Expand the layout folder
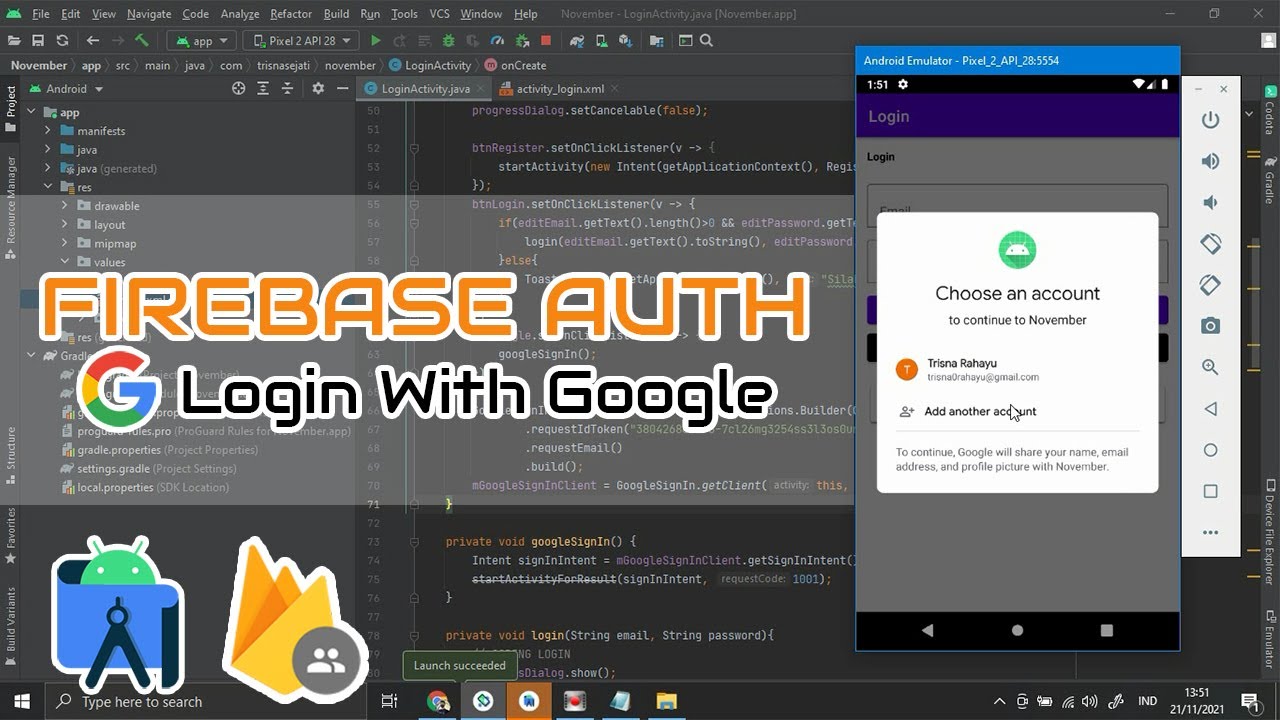This screenshot has height=720, width=1280. (x=63, y=225)
